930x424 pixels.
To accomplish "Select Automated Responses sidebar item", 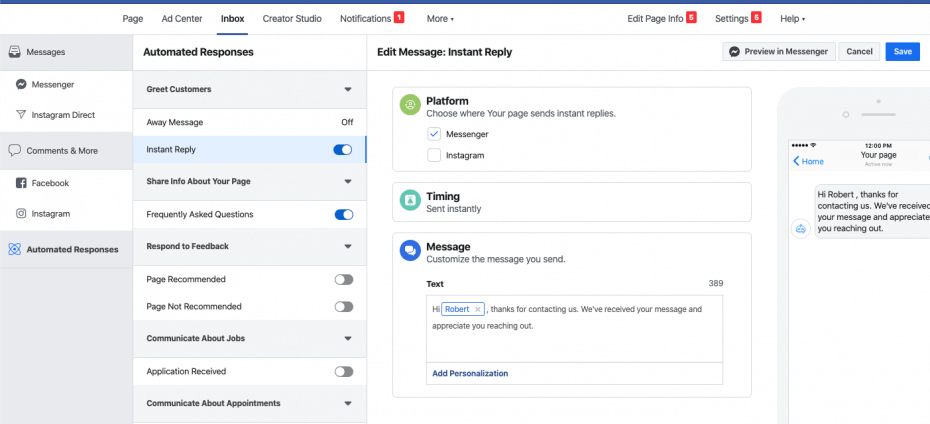I will 66,250.
